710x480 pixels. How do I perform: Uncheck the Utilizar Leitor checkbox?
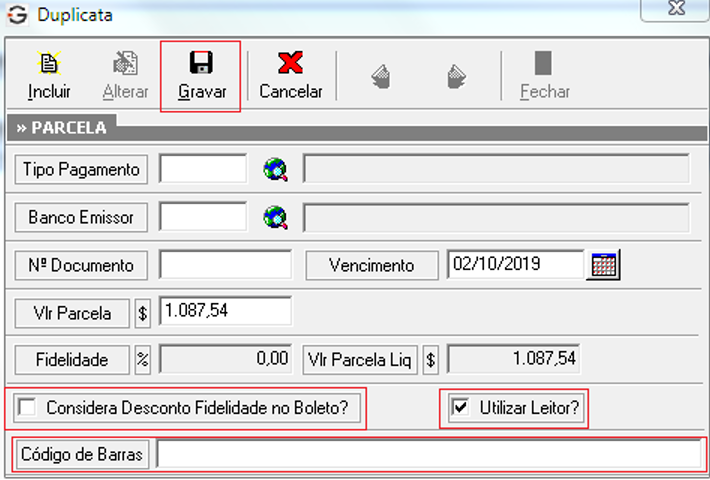pyautogui.click(x=460, y=407)
